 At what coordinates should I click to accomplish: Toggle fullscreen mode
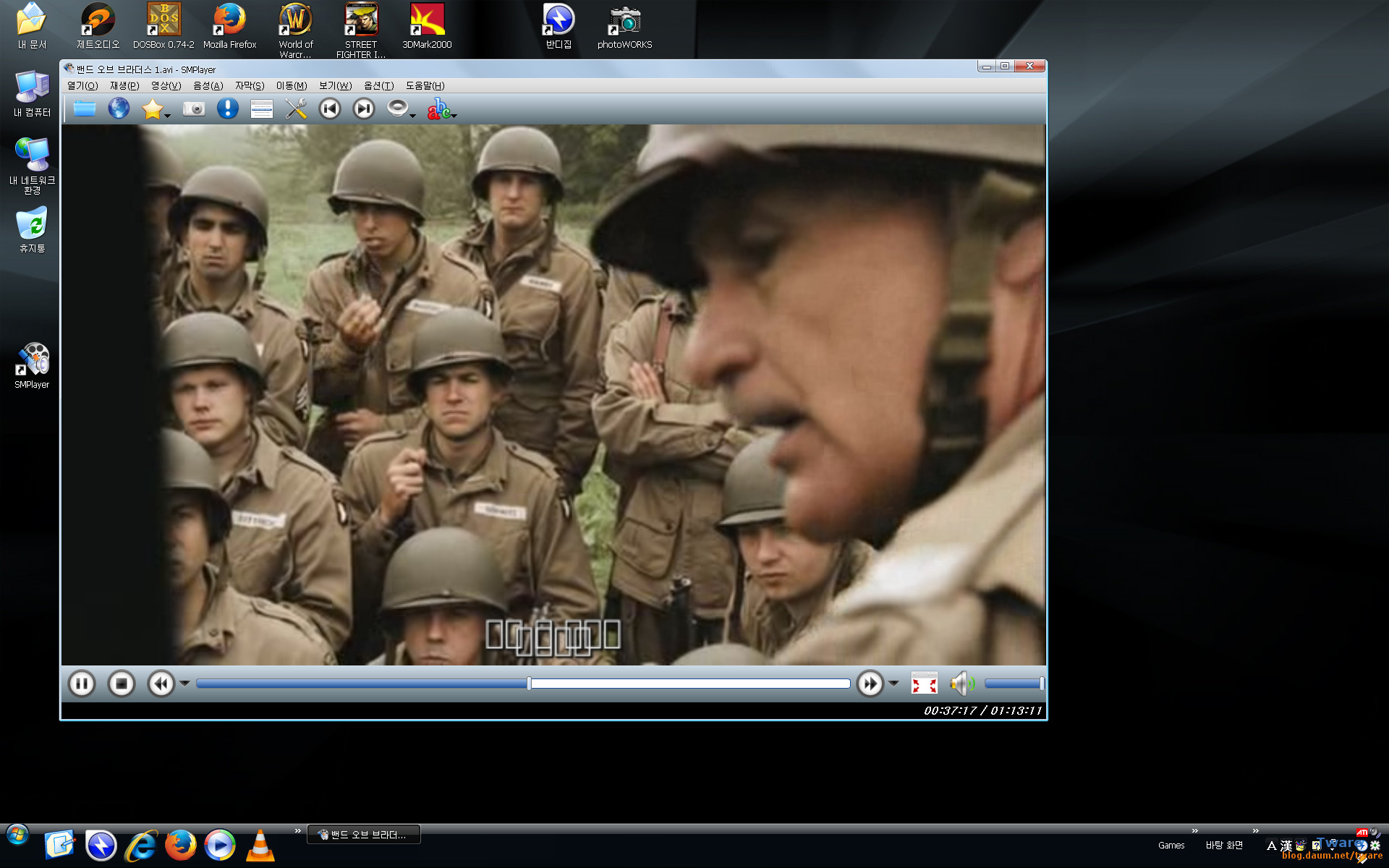tap(925, 684)
